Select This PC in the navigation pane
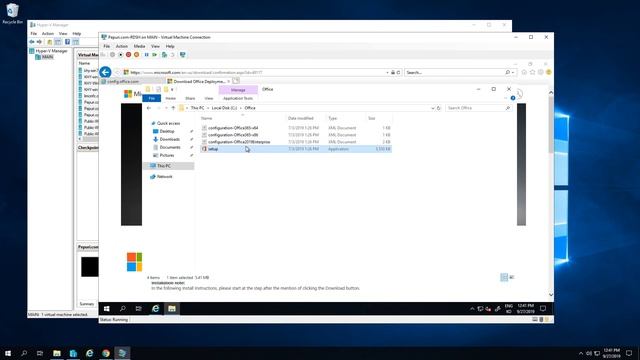Screen dimensions: 640x360 (169, 166)
